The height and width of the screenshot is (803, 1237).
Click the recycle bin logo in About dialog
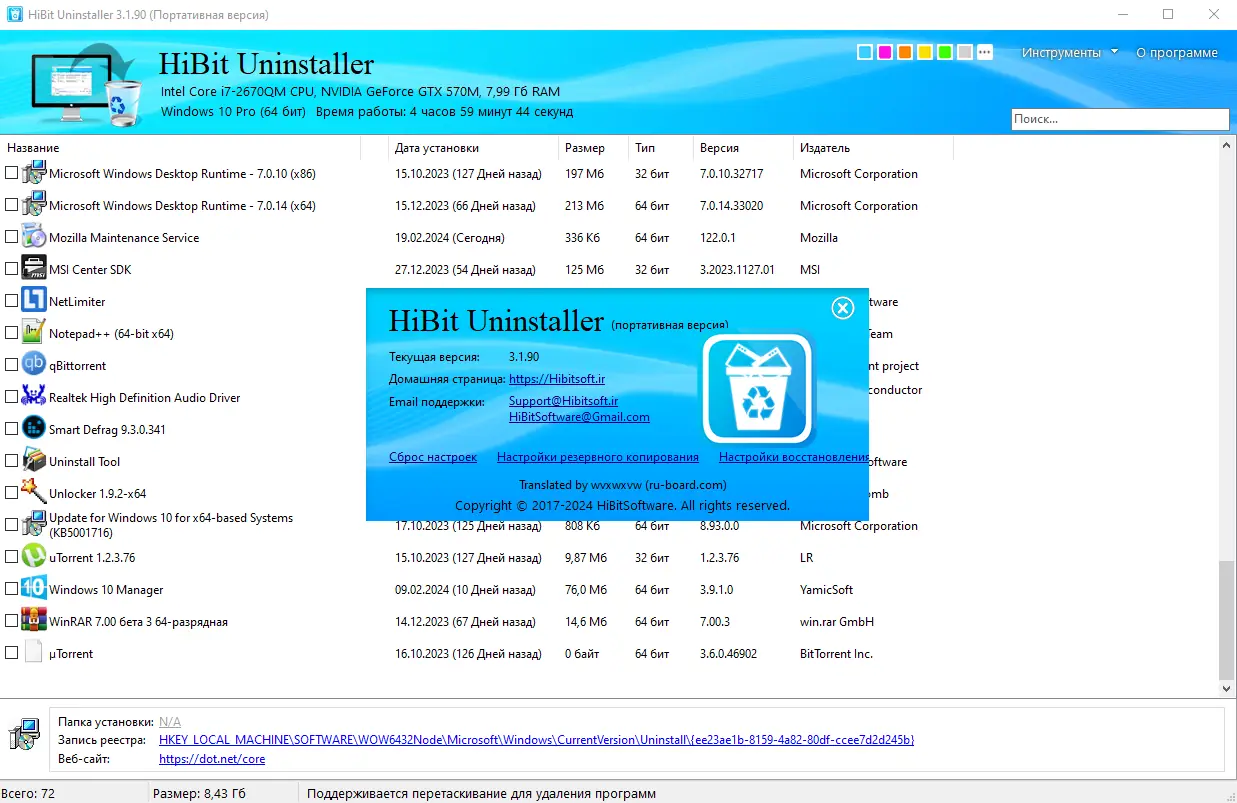pos(759,389)
